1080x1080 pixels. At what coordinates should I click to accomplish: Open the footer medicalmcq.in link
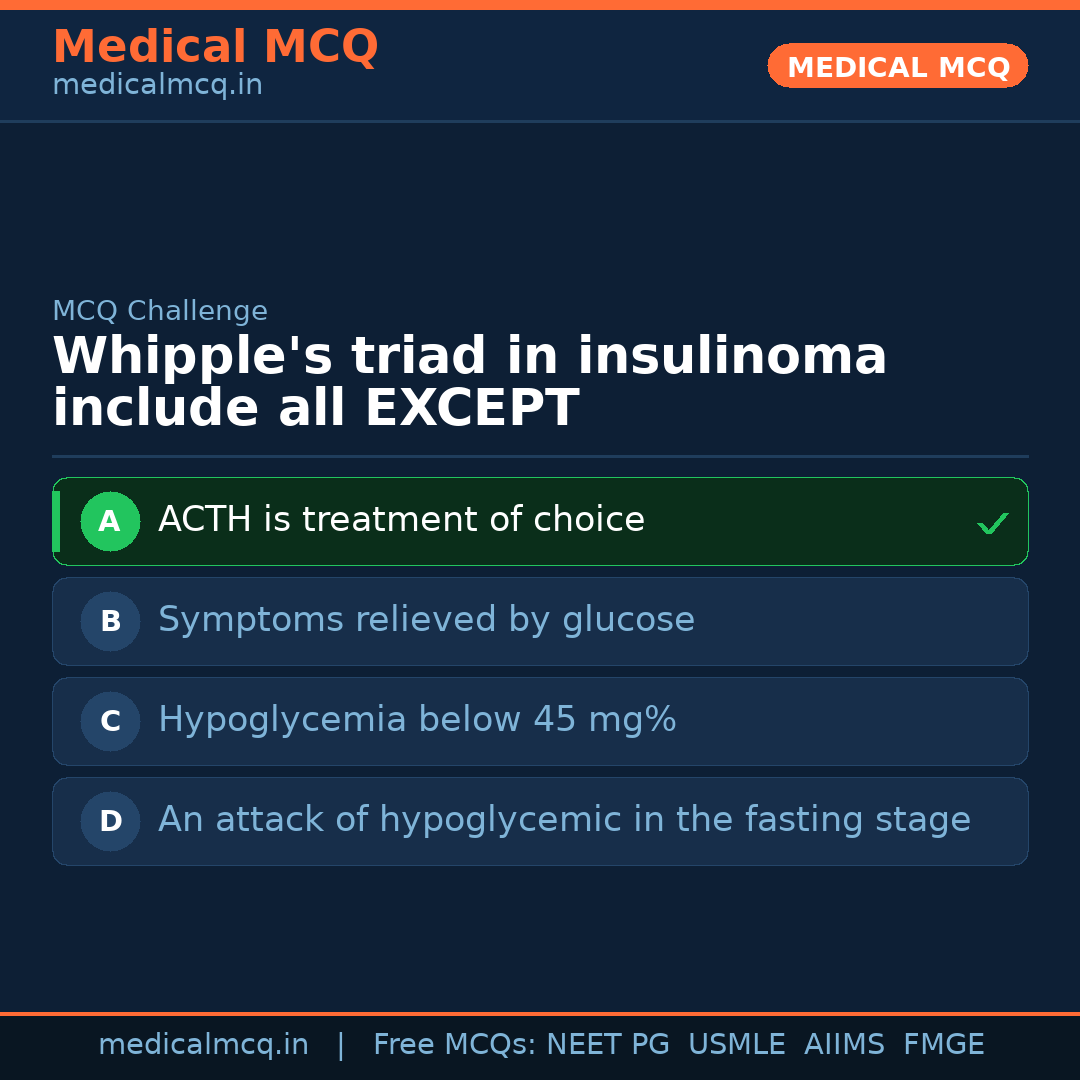point(203,1045)
